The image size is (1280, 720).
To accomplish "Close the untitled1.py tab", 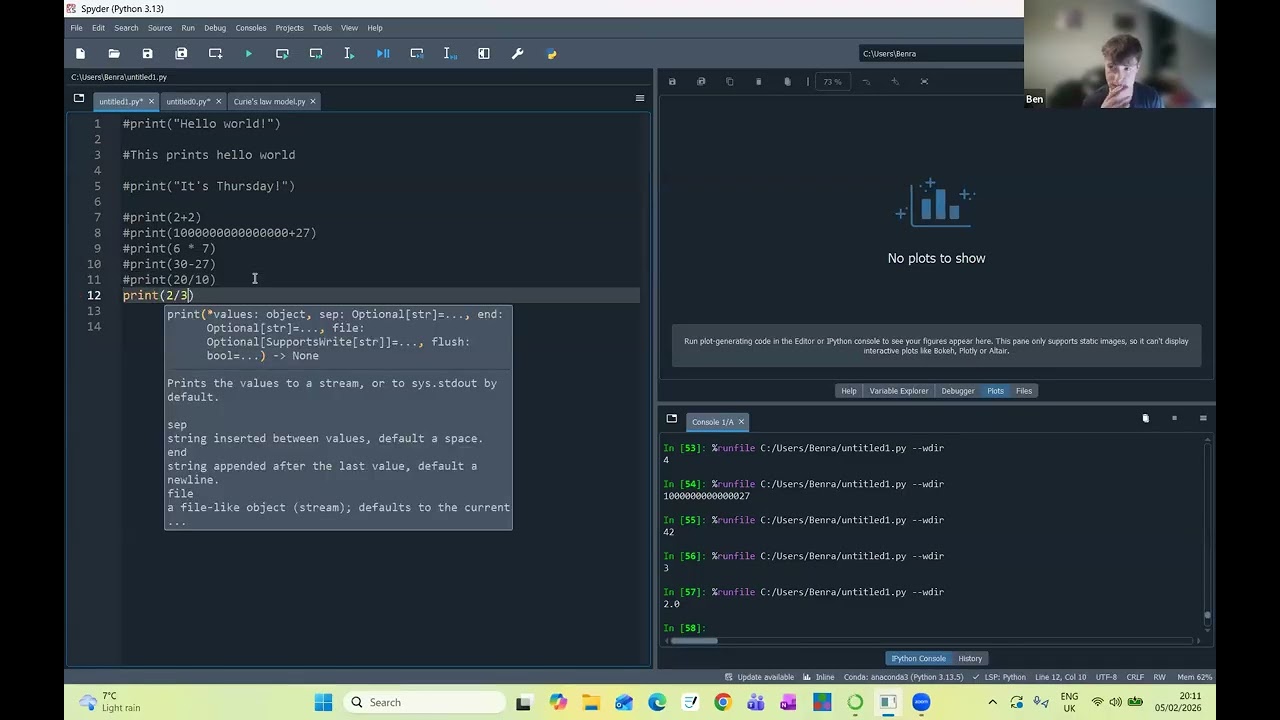I will click(151, 101).
